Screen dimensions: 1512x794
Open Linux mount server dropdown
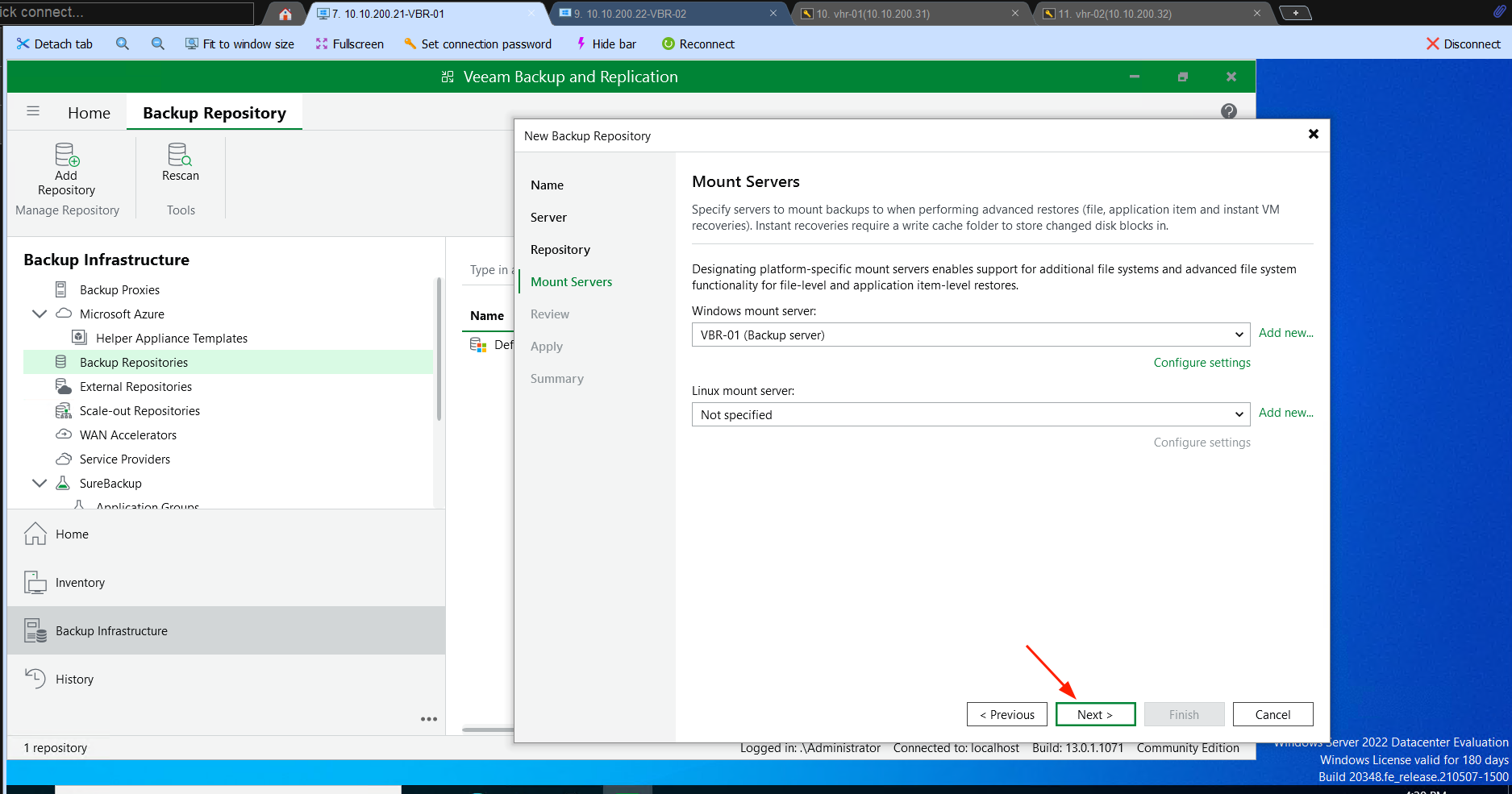tap(1239, 414)
